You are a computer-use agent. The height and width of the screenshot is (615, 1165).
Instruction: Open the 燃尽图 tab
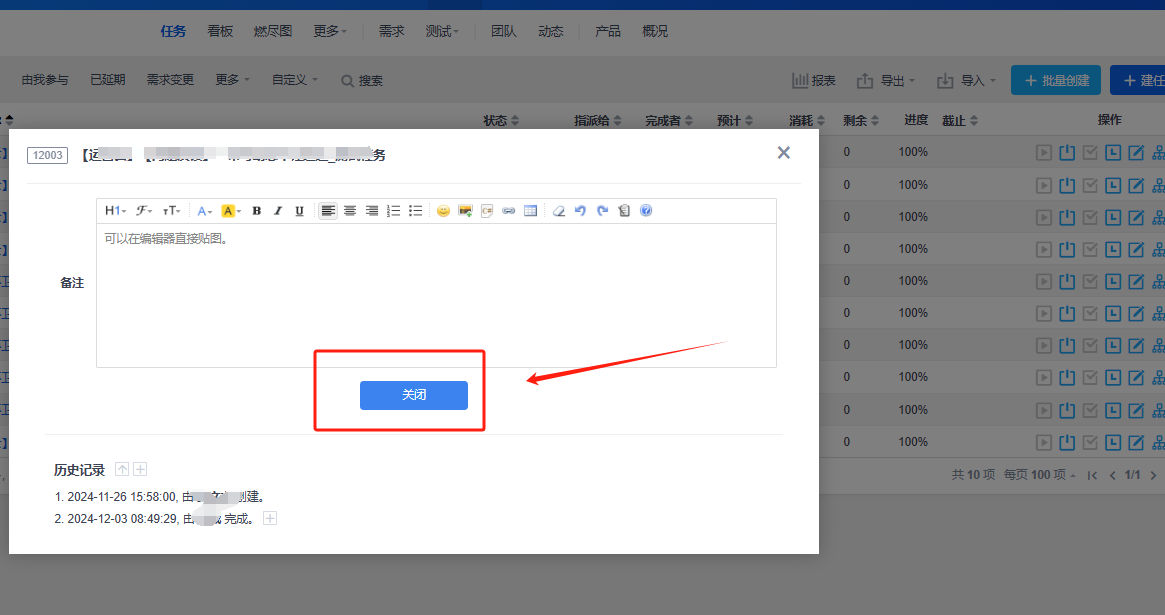[273, 31]
